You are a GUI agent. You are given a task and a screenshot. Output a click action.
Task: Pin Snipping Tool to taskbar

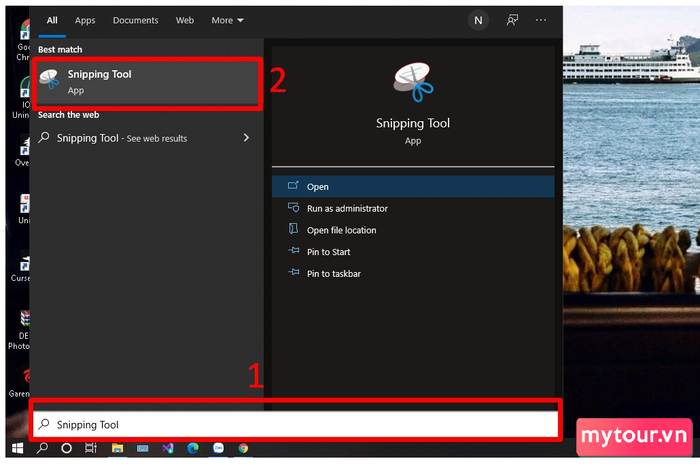point(413,274)
